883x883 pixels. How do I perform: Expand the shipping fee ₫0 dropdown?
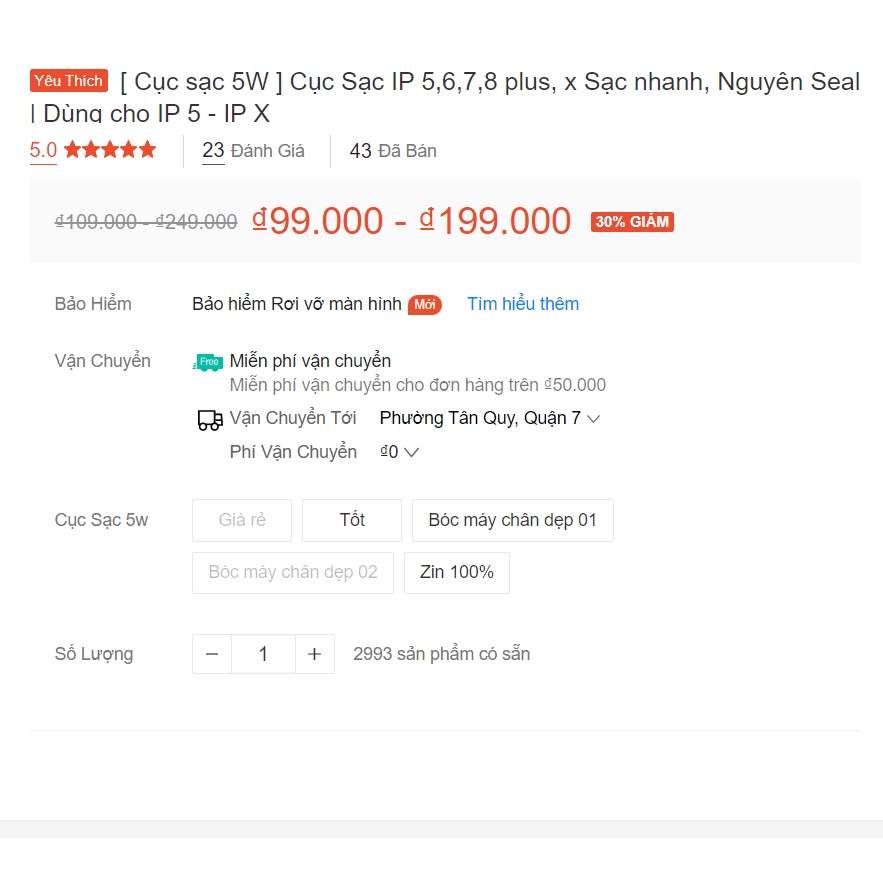tap(399, 452)
